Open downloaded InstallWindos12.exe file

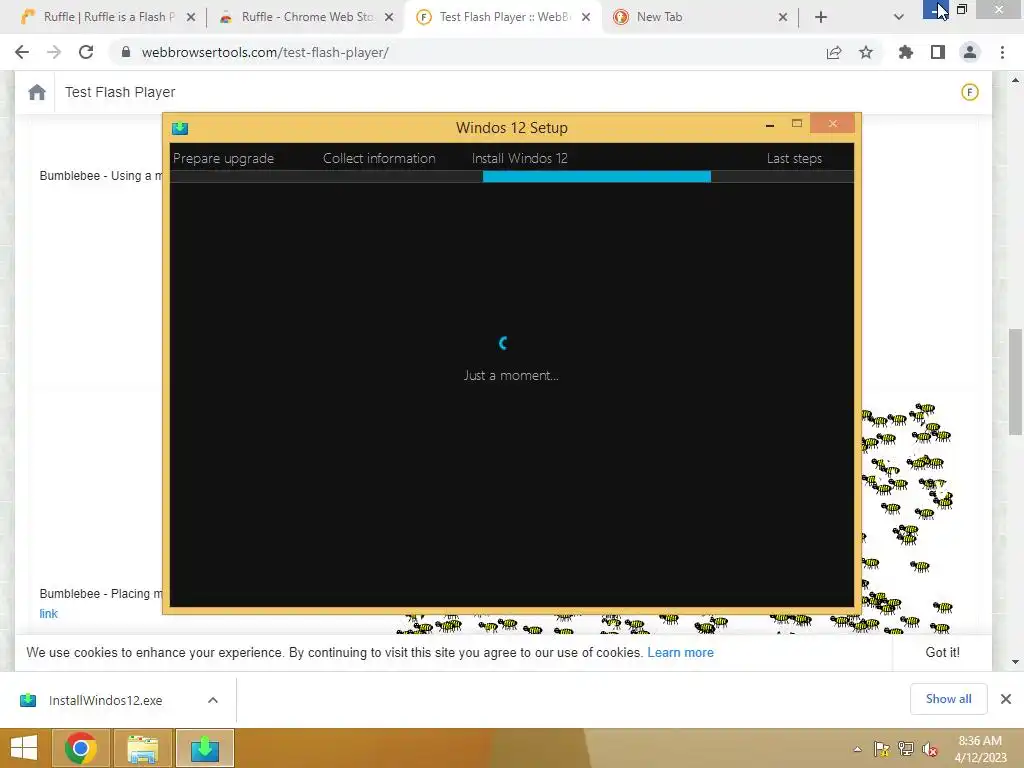tap(105, 700)
